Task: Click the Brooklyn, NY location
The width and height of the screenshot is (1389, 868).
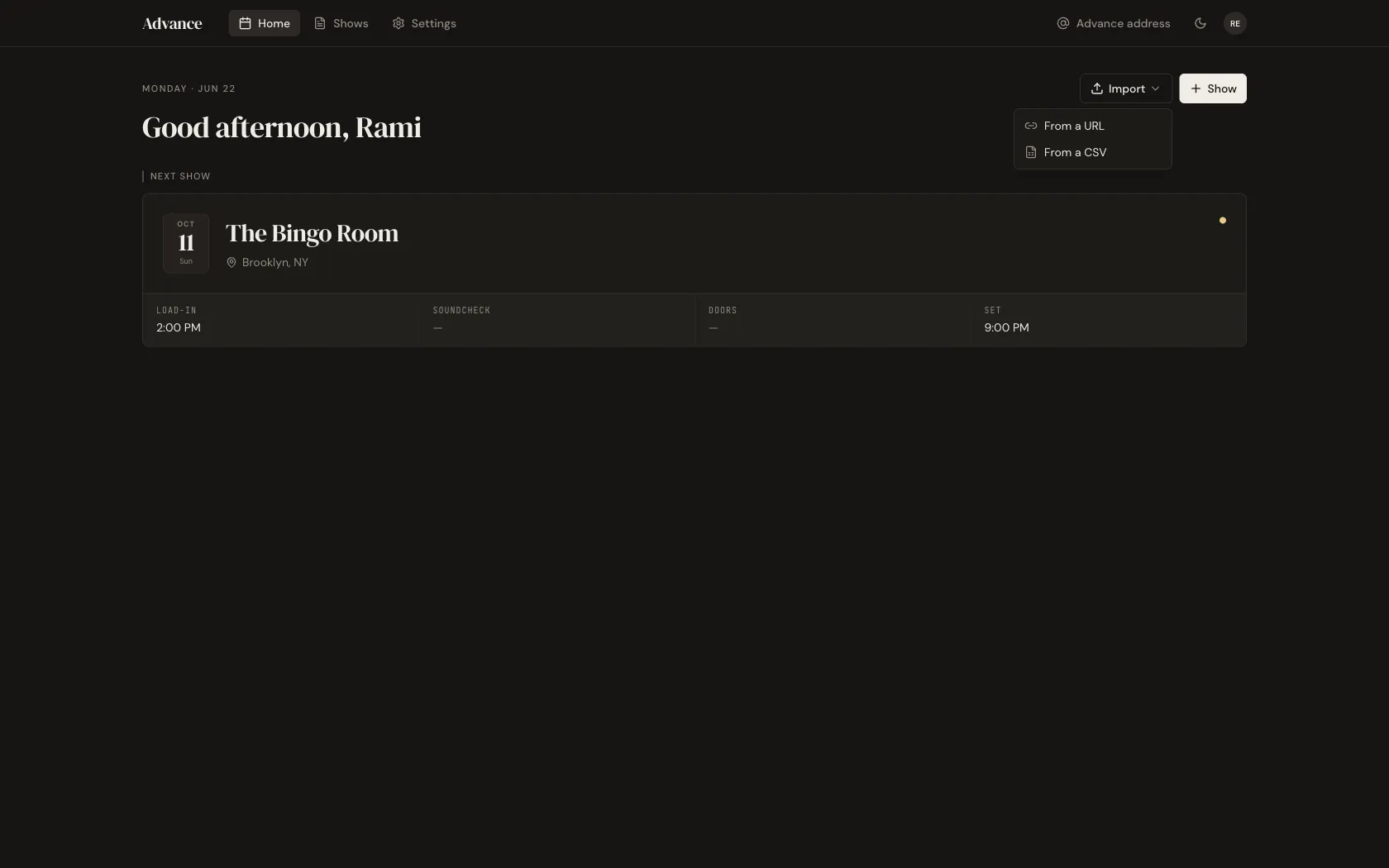Action: (267, 262)
